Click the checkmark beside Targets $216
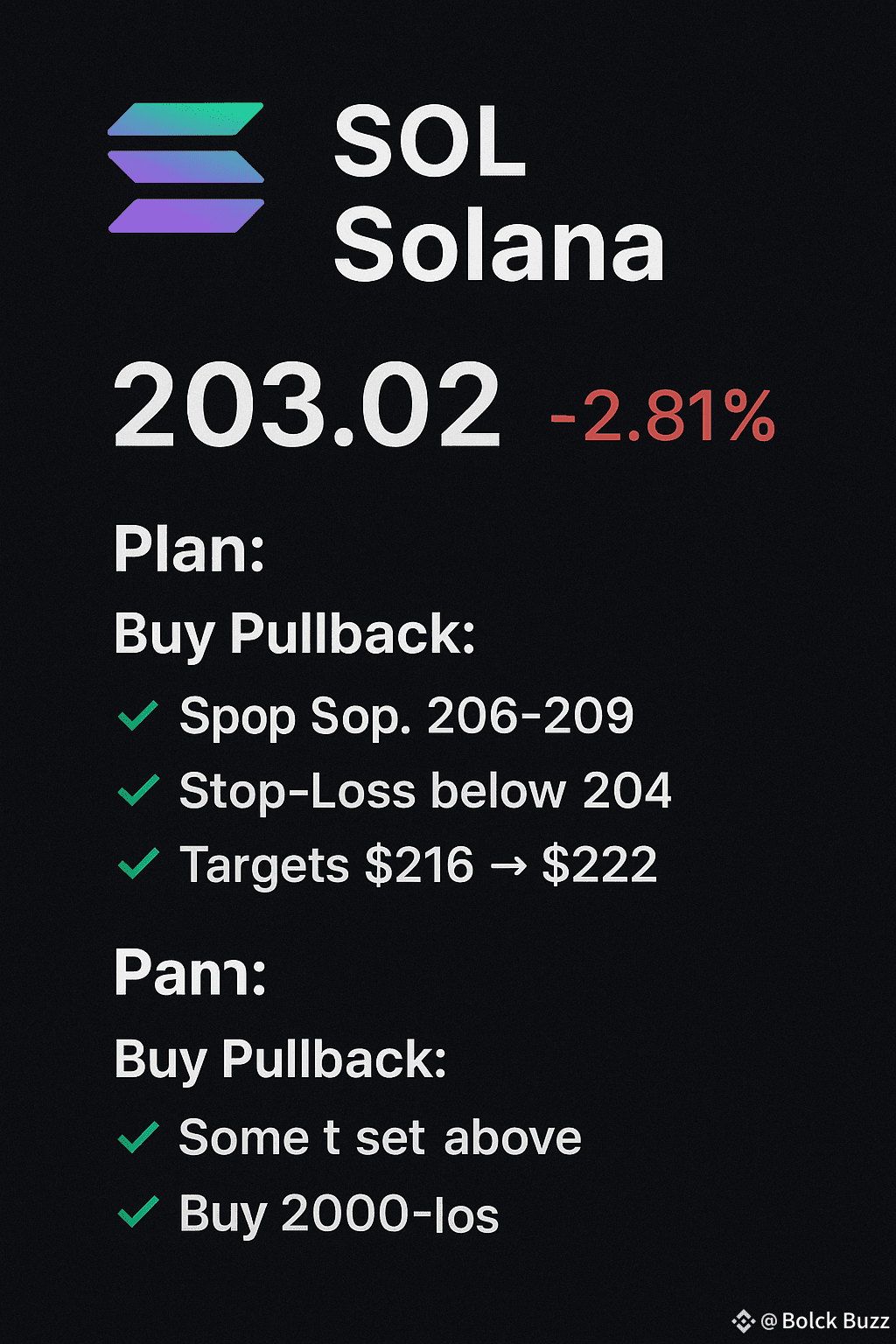 coord(138,864)
